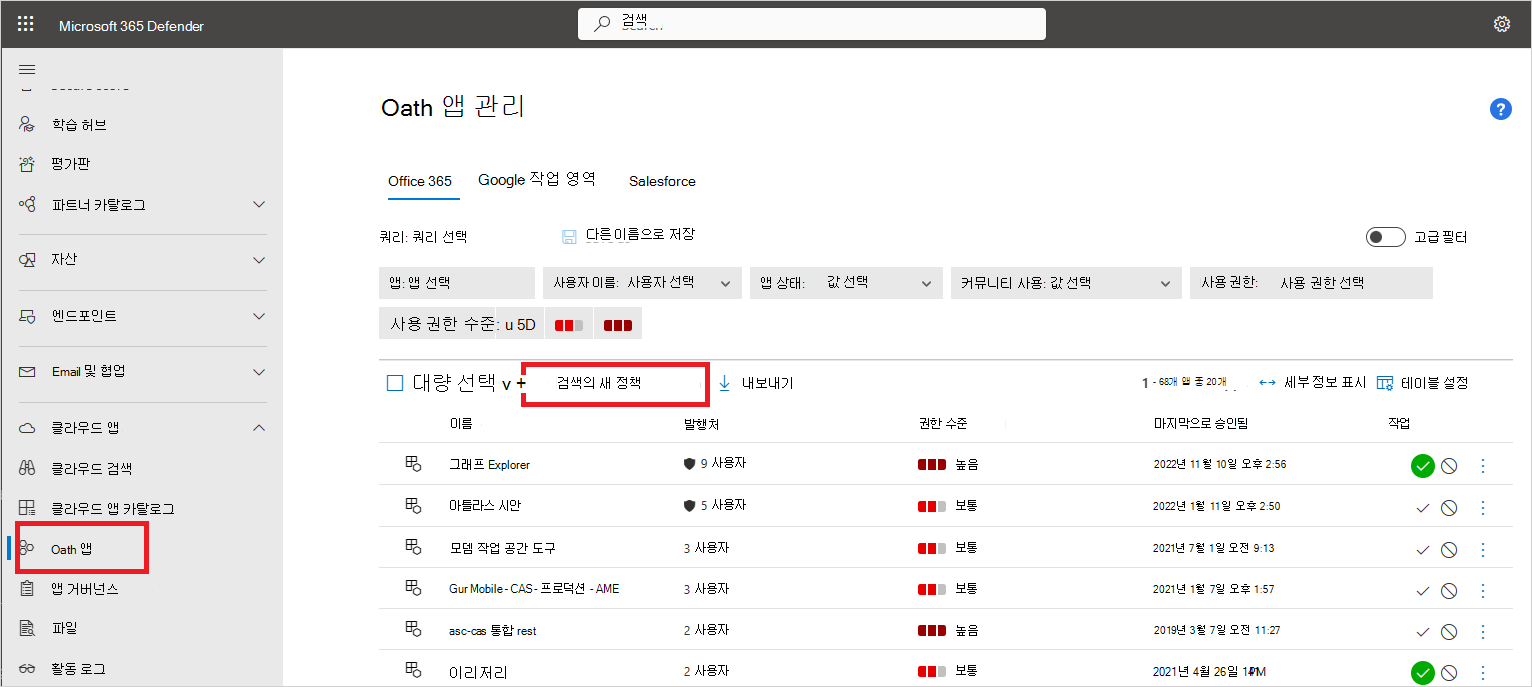Collapse the 클라우드 앱 section chevron
Image resolution: width=1532 pixels, height=687 pixels.
pyautogui.click(x=259, y=428)
